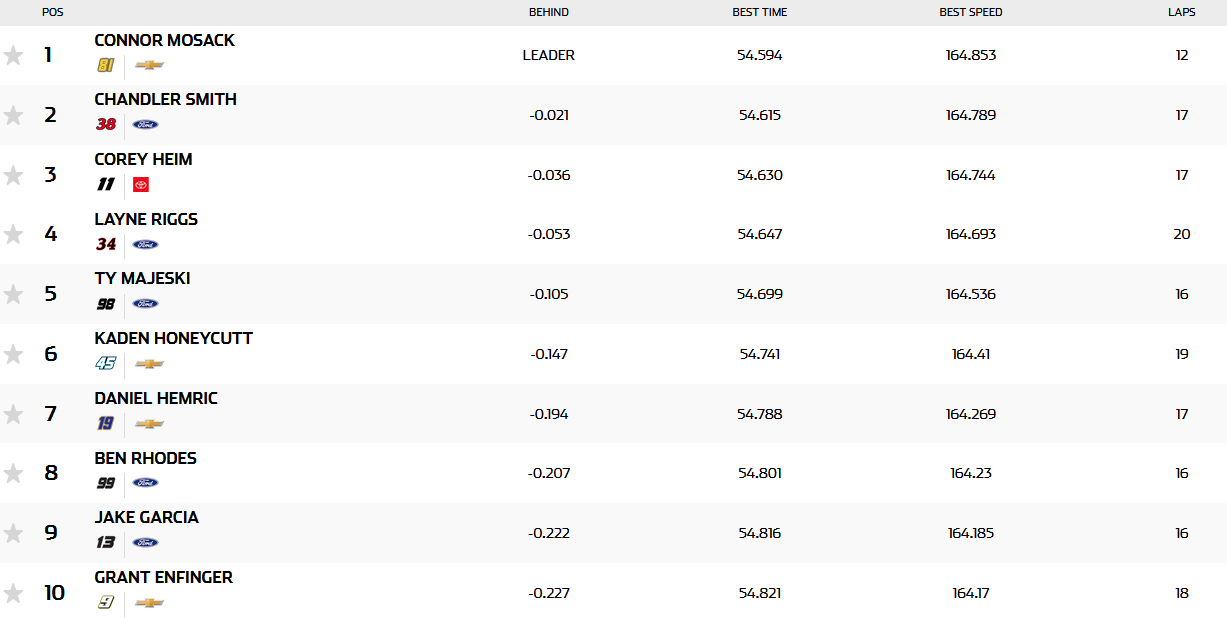Click the POS column header

click(52, 12)
